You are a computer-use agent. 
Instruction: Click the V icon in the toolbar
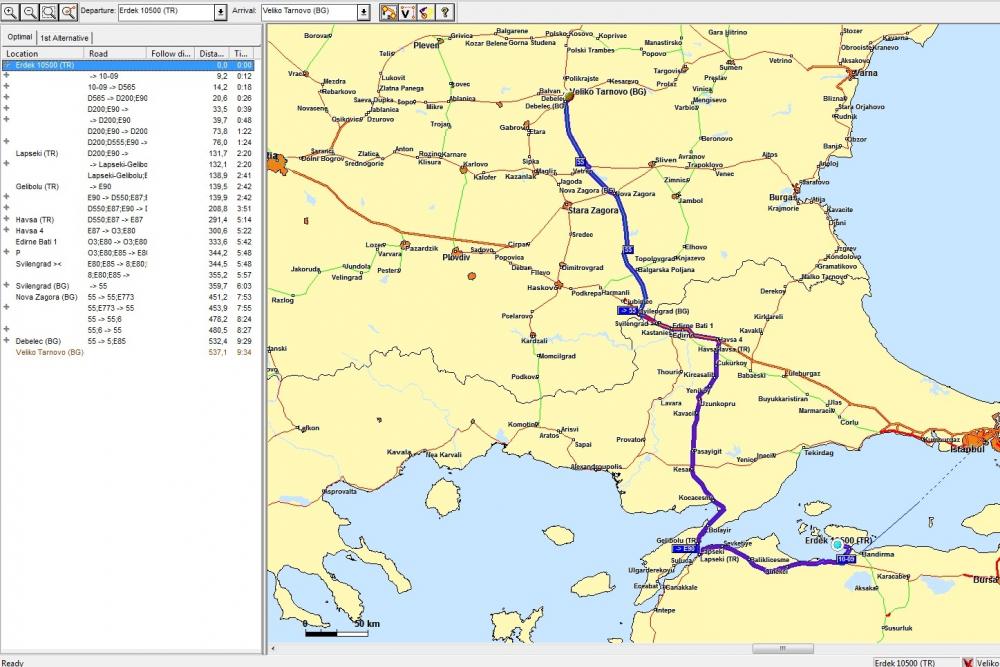406,12
